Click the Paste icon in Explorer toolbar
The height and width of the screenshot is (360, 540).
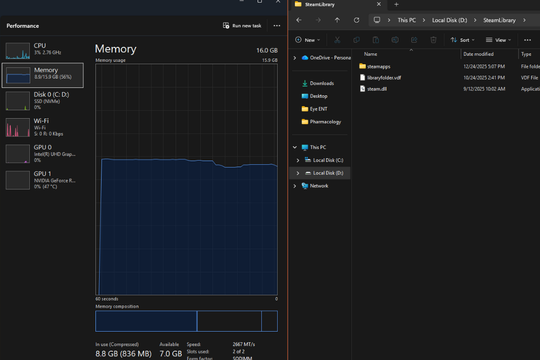pyautogui.click(x=376, y=40)
